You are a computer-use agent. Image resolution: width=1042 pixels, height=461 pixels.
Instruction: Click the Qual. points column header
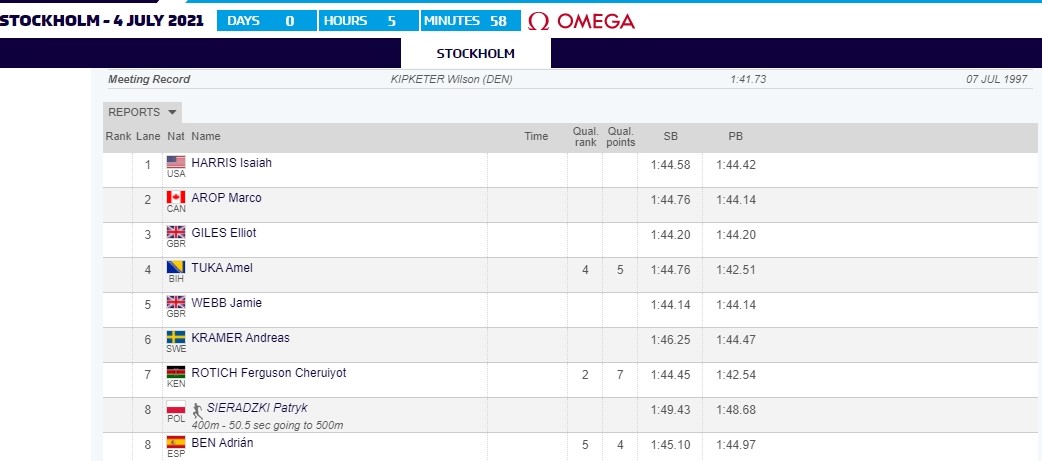click(620, 137)
